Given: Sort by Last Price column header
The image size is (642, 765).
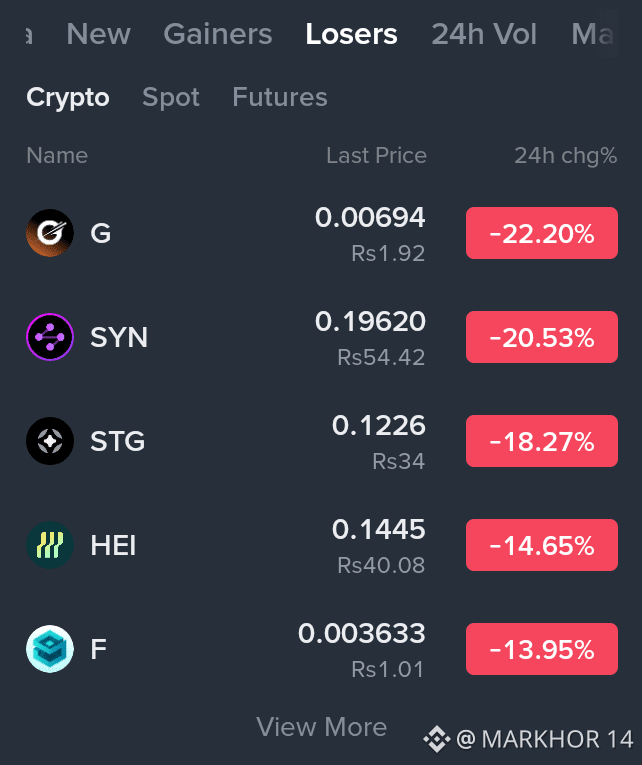Looking at the screenshot, I should click(376, 156).
